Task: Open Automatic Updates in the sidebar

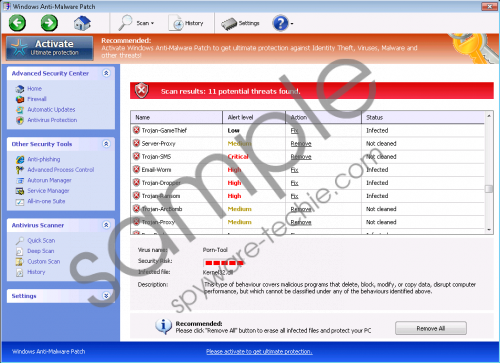Action: click(51, 109)
